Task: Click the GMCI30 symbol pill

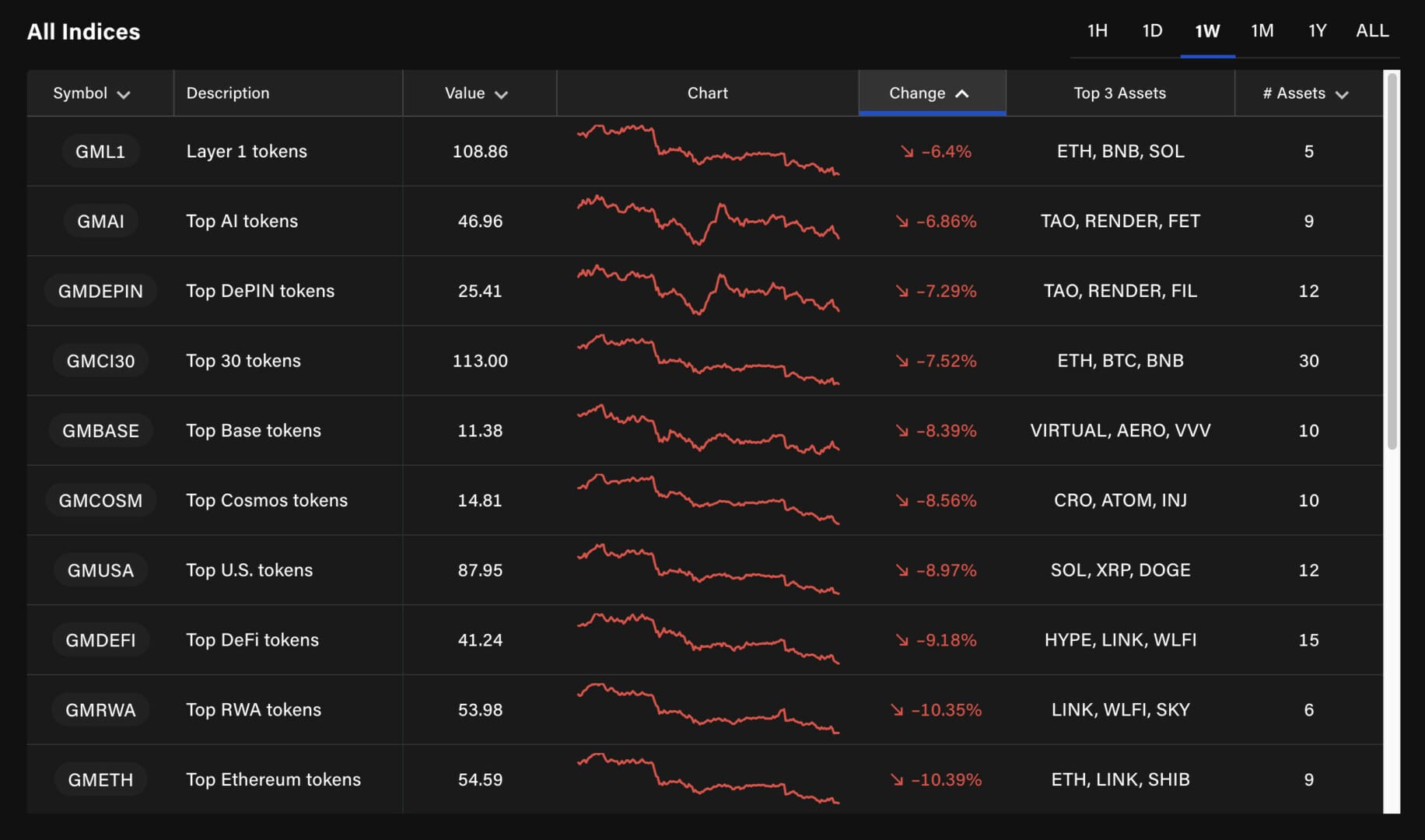Action: coord(100,361)
